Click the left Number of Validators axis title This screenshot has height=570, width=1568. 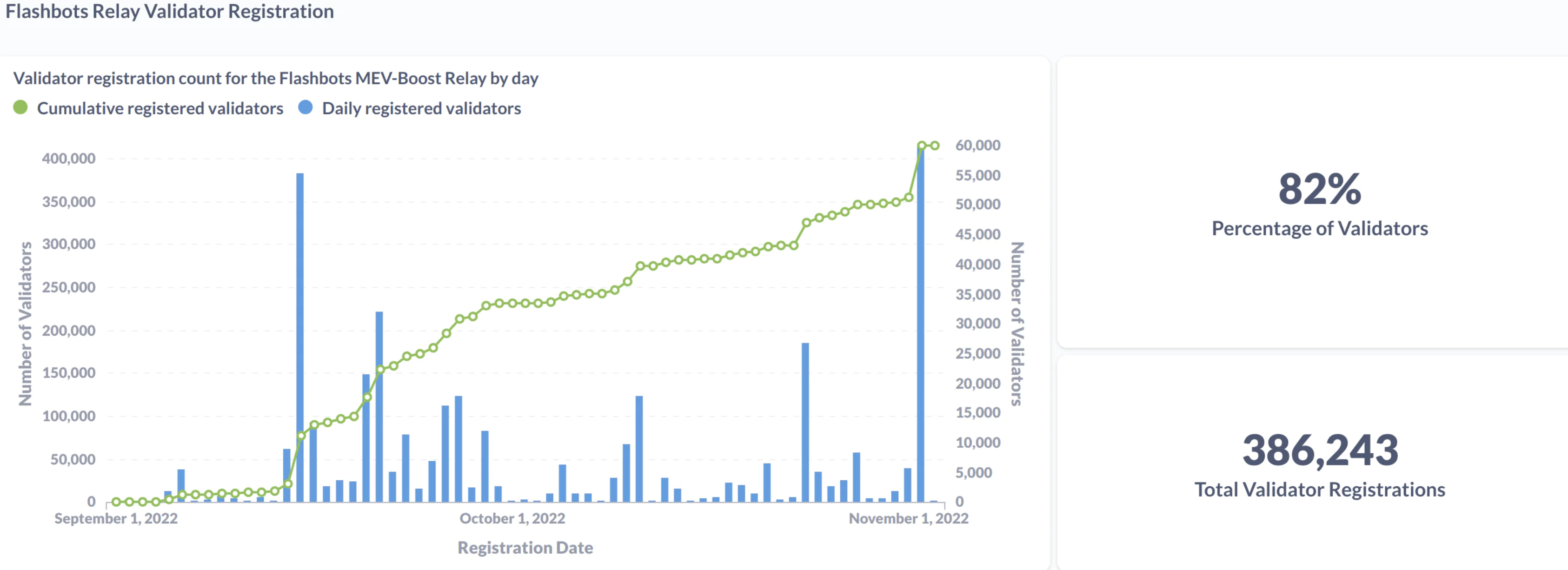coord(25,324)
